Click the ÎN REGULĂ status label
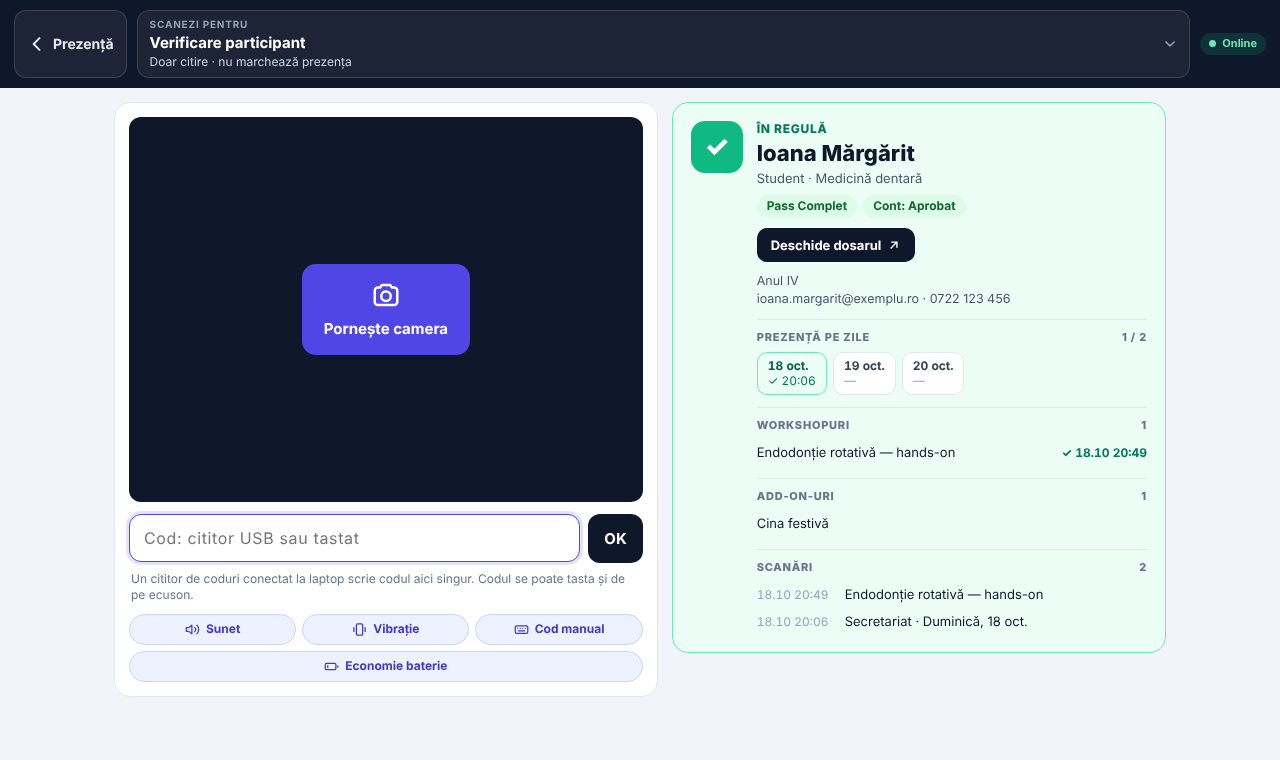The image size is (1280, 760). [x=792, y=128]
